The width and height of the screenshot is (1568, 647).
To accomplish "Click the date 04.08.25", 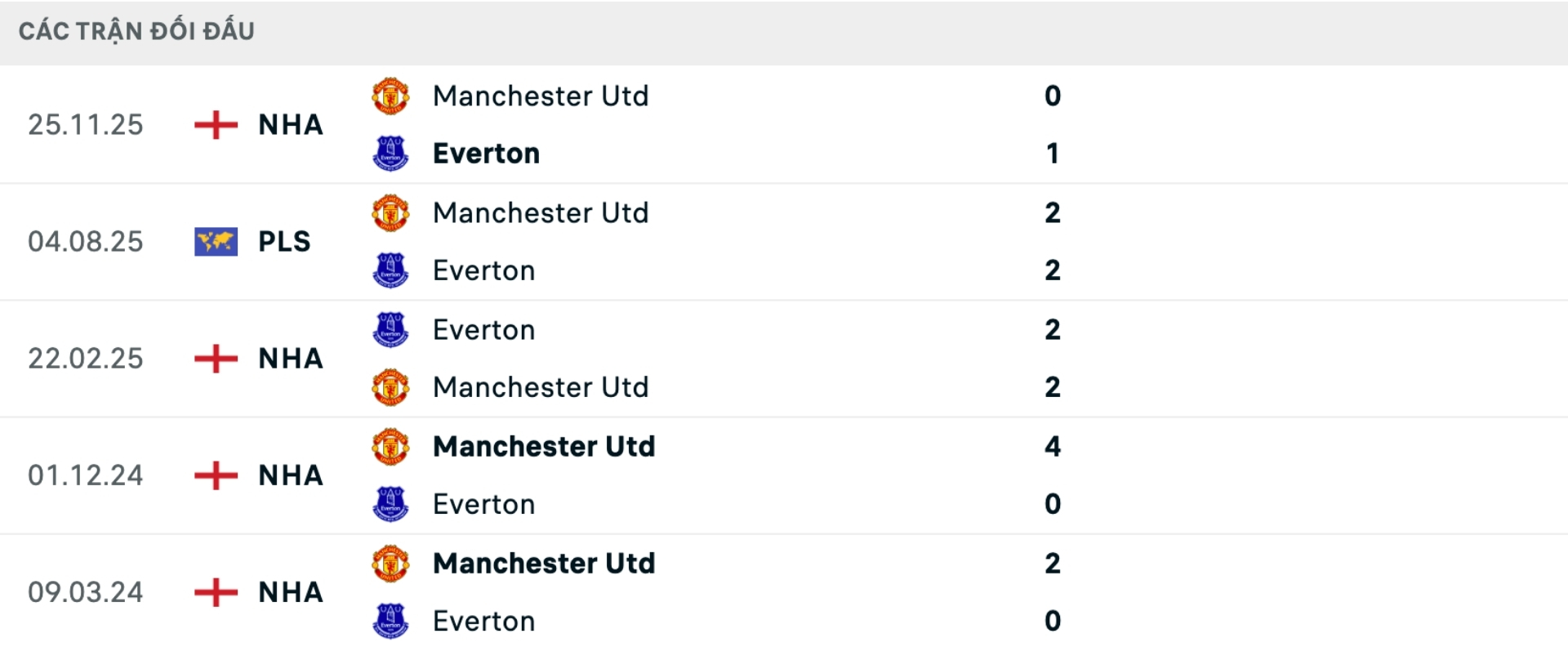I will (86, 241).
